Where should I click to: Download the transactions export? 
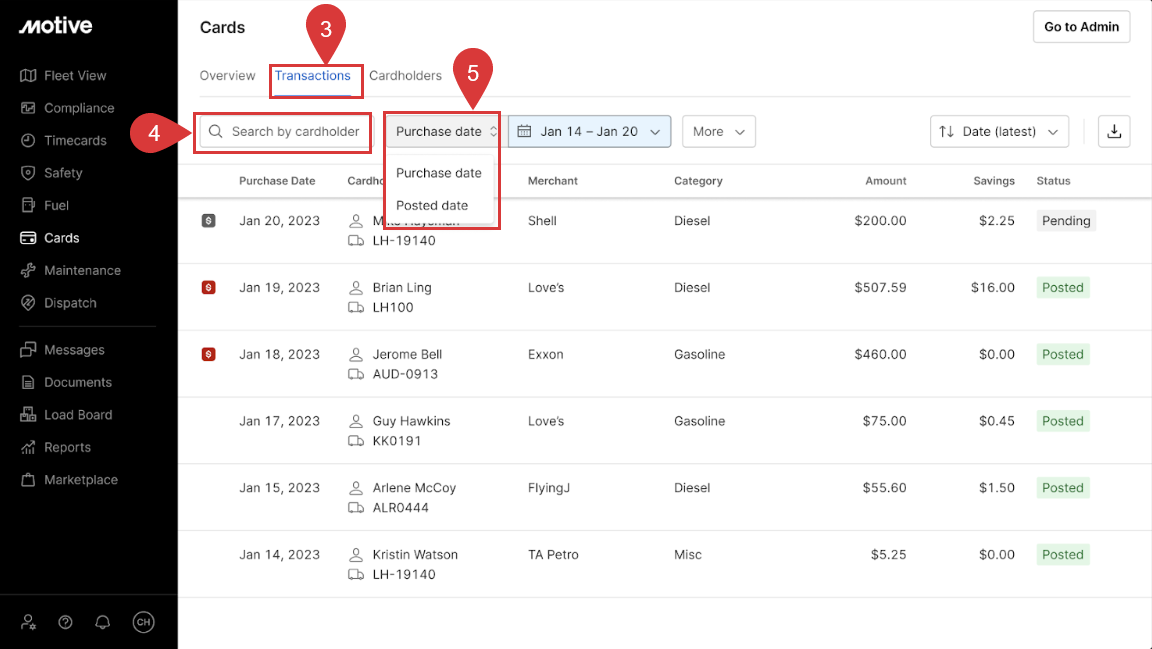click(1114, 131)
